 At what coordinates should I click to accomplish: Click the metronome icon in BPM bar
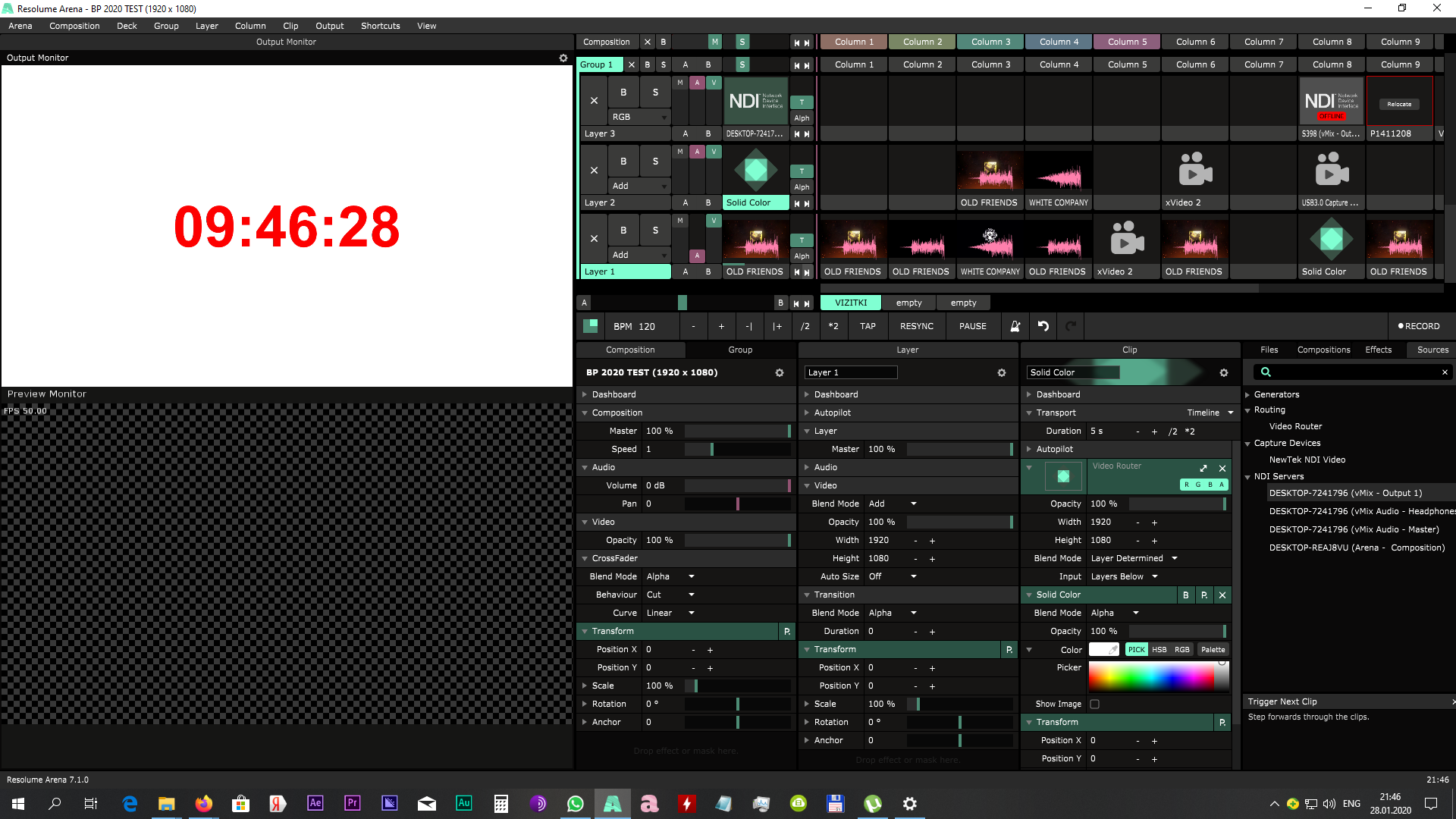(1015, 326)
